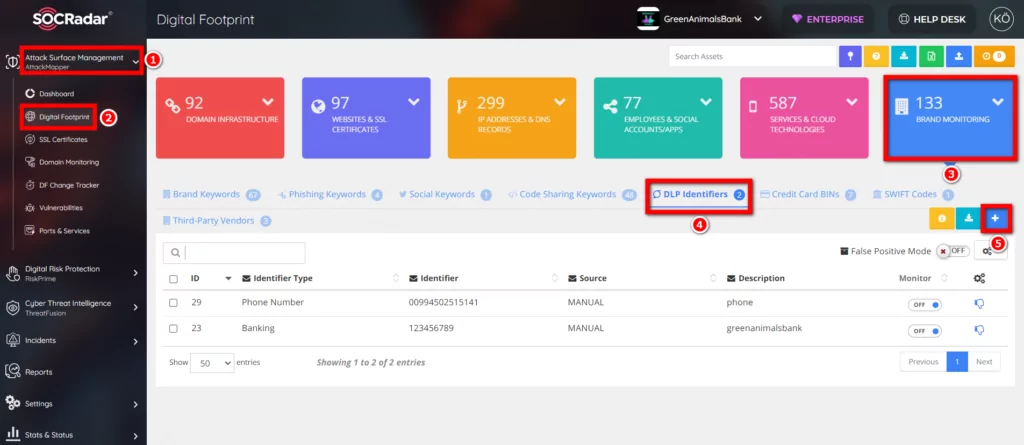Screen dimensions: 1024x445
Task: Click the yellow info icon beside the plus button
Action: (941, 219)
